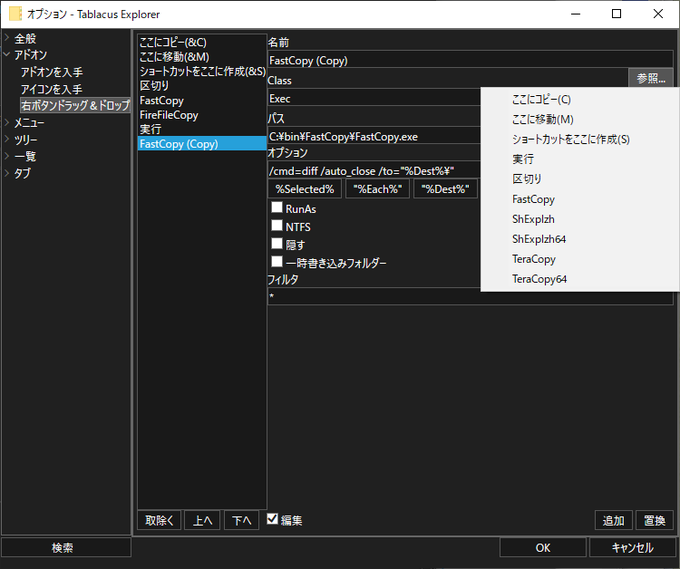Click the キャンセル button

tap(632, 548)
